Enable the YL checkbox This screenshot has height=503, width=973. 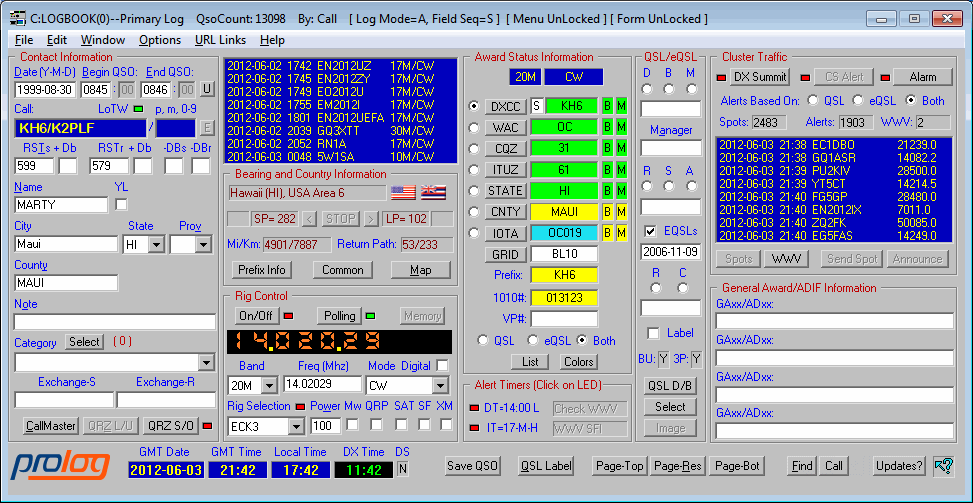tap(122, 205)
